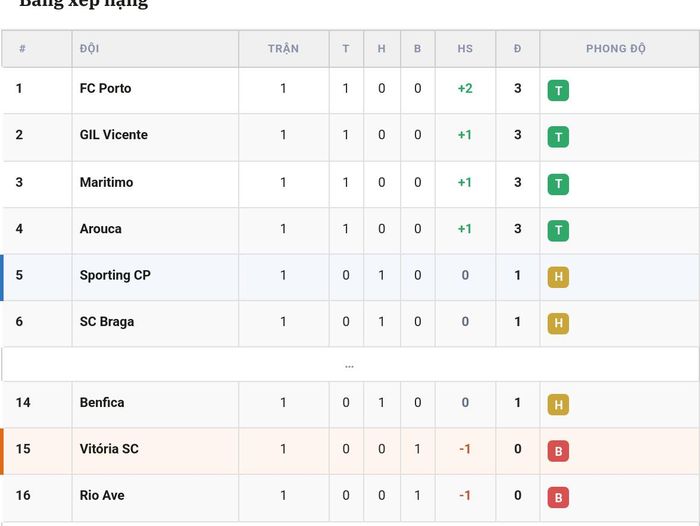Open the FC Porto team link
Image resolution: width=700 pixels, height=526 pixels.
tap(105, 88)
